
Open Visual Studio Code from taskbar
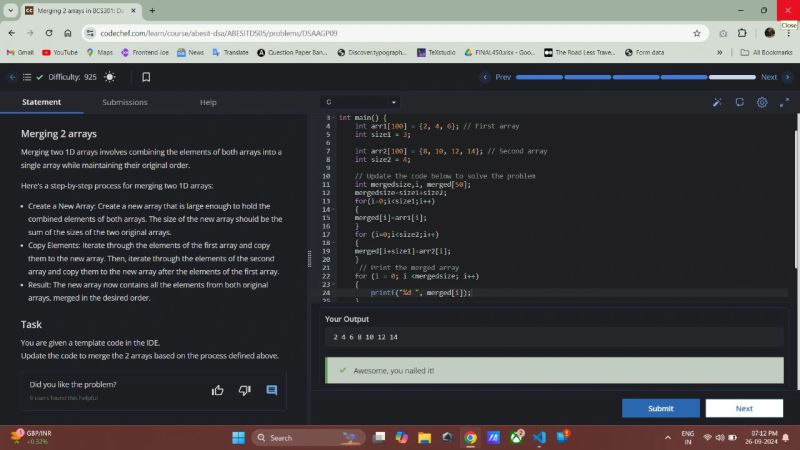(539, 438)
